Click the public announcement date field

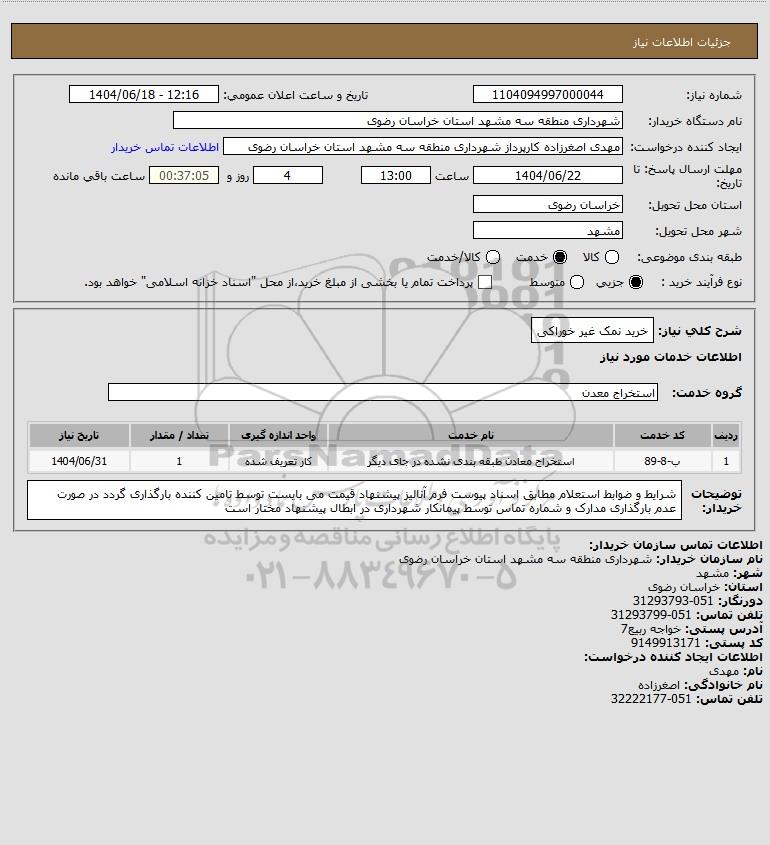point(144,94)
